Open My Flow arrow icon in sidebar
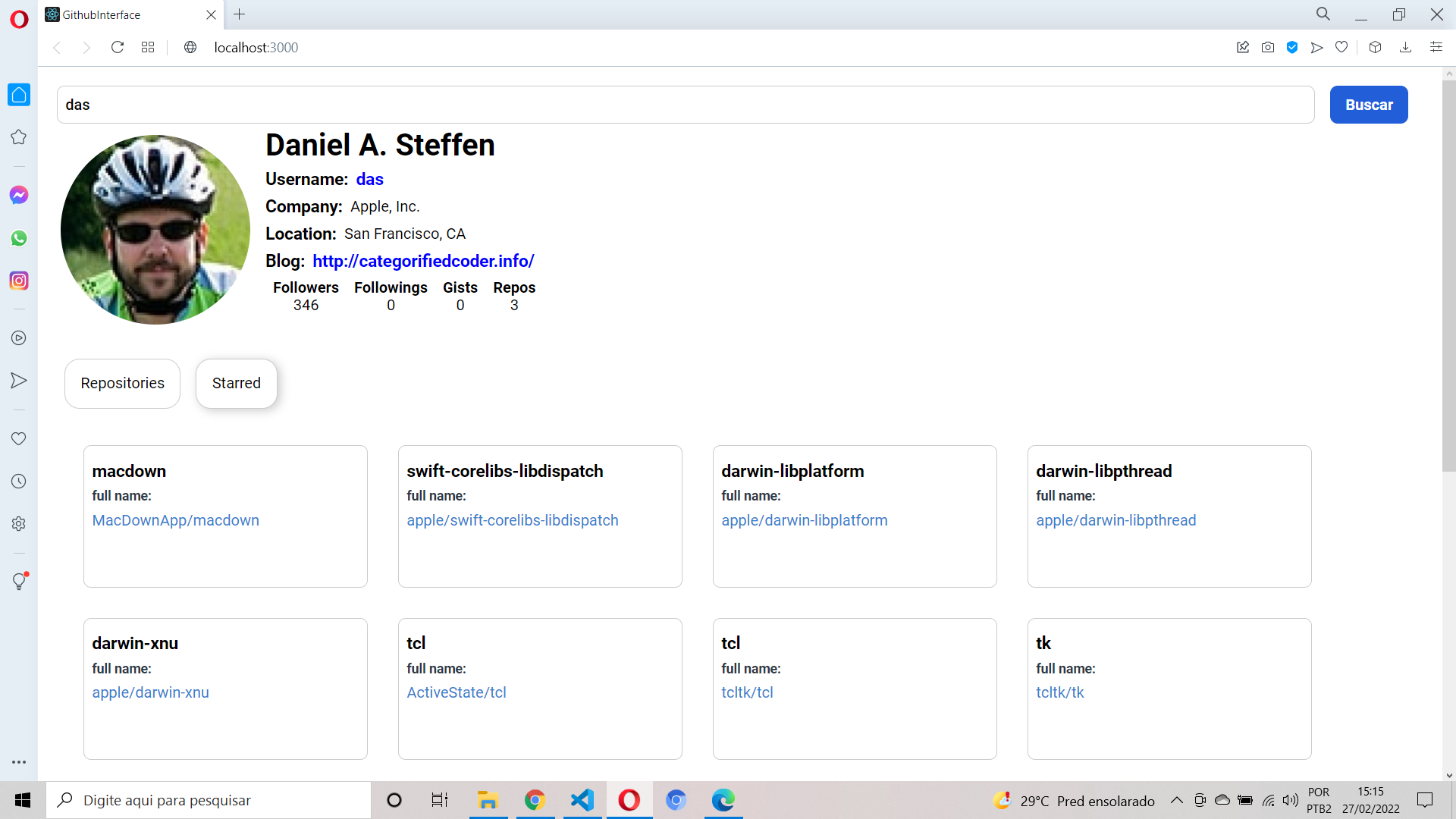Image resolution: width=1456 pixels, height=819 pixels. (x=19, y=381)
